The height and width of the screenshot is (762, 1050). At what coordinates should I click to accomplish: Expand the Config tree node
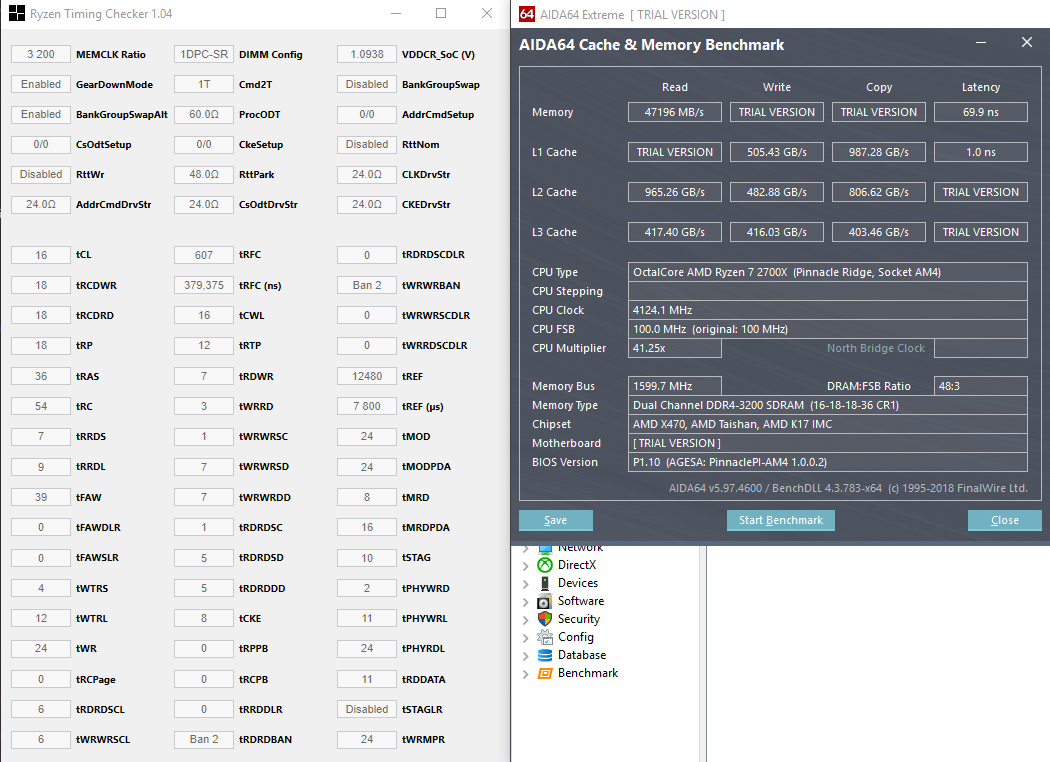pyautogui.click(x=526, y=637)
